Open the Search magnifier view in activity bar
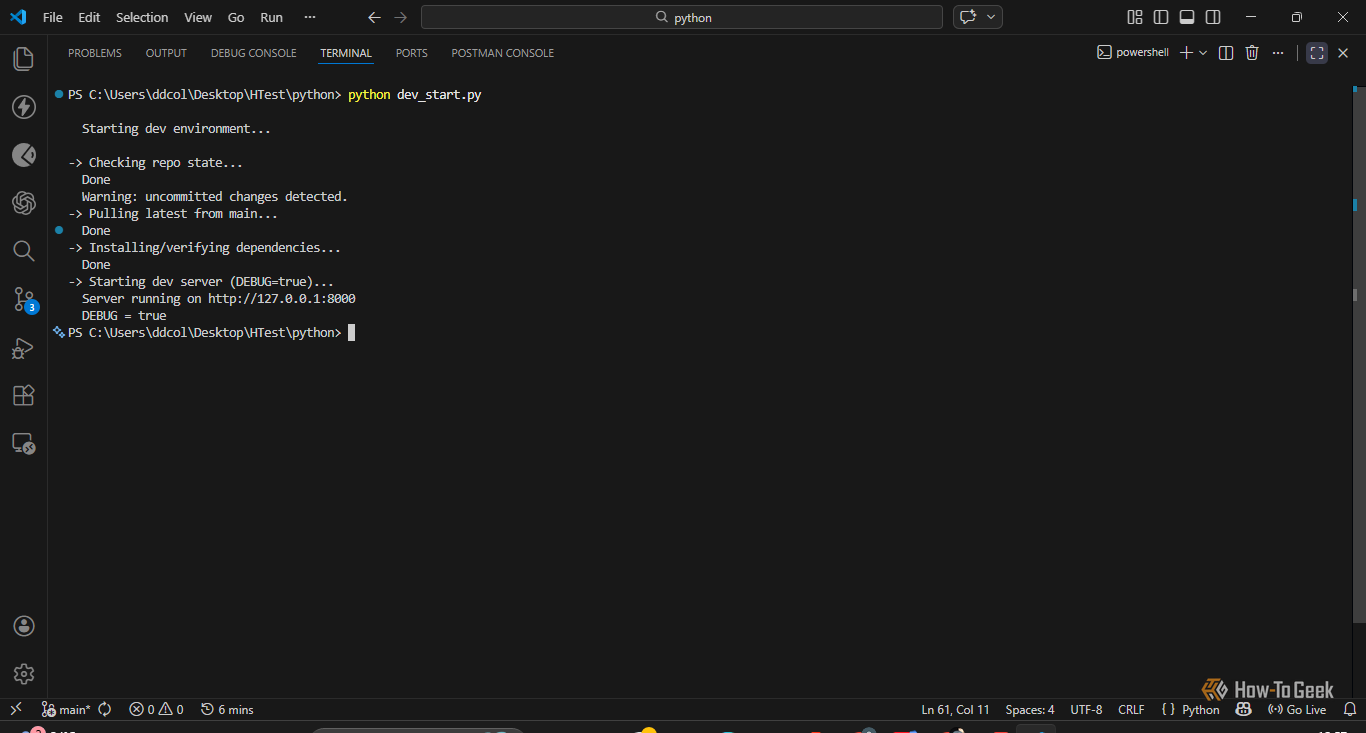Image resolution: width=1366 pixels, height=733 pixels. coord(23,251)
